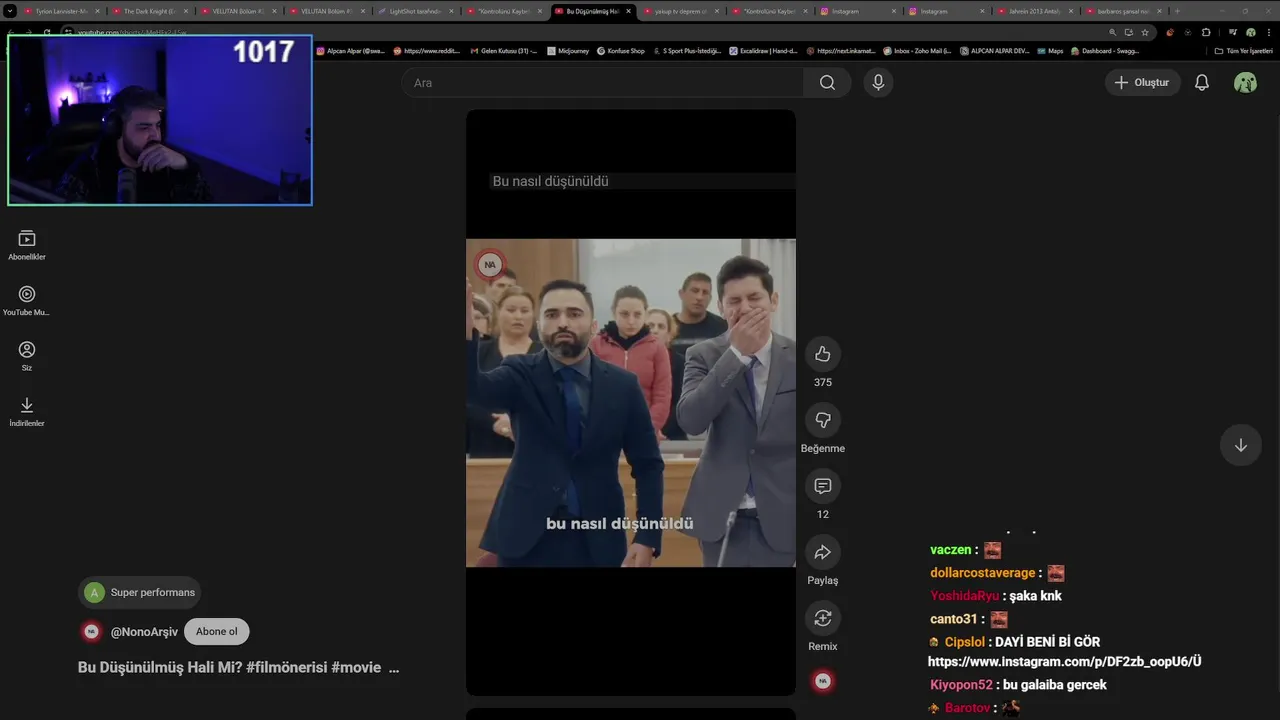Screen dimensions: 1280x720
Task: Close the LightShot tab
Action: [451, 11]
